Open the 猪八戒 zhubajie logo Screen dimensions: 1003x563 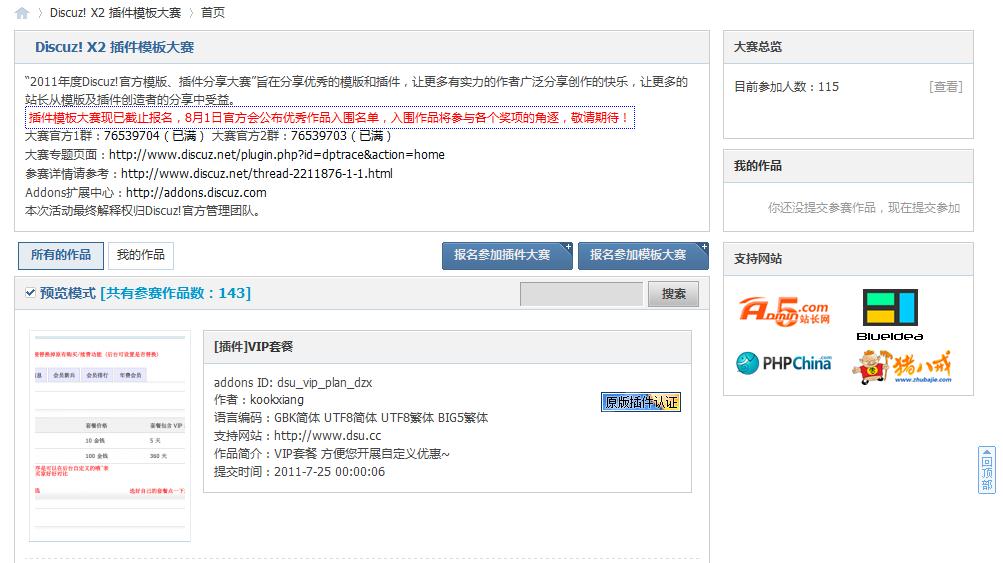[x=902, y=367]
